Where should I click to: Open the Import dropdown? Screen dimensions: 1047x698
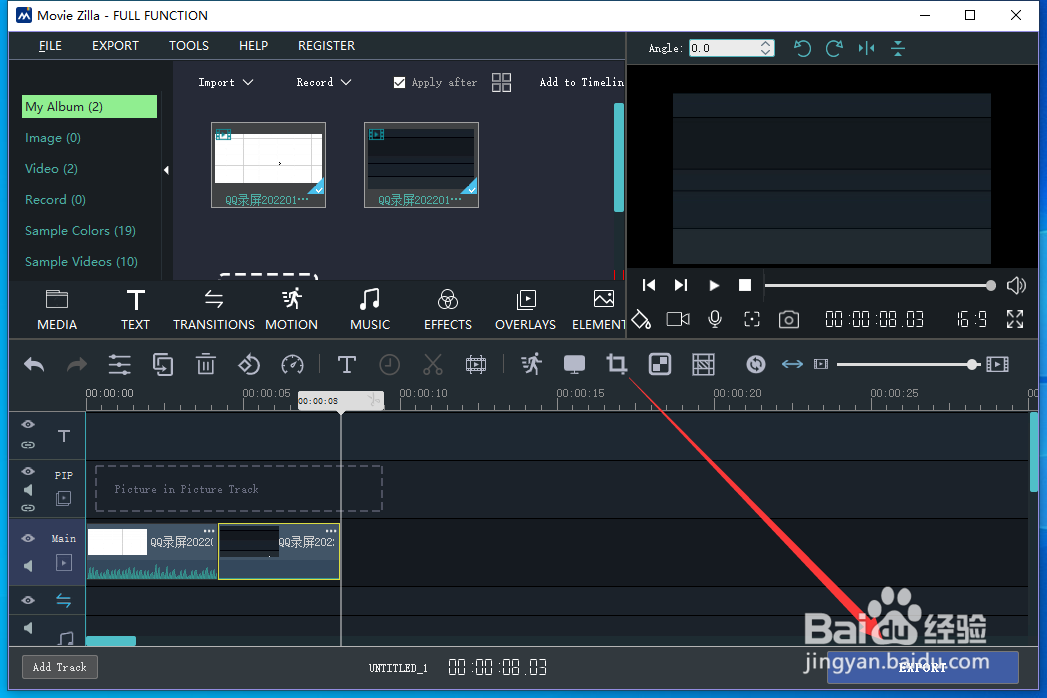point(226,82)
